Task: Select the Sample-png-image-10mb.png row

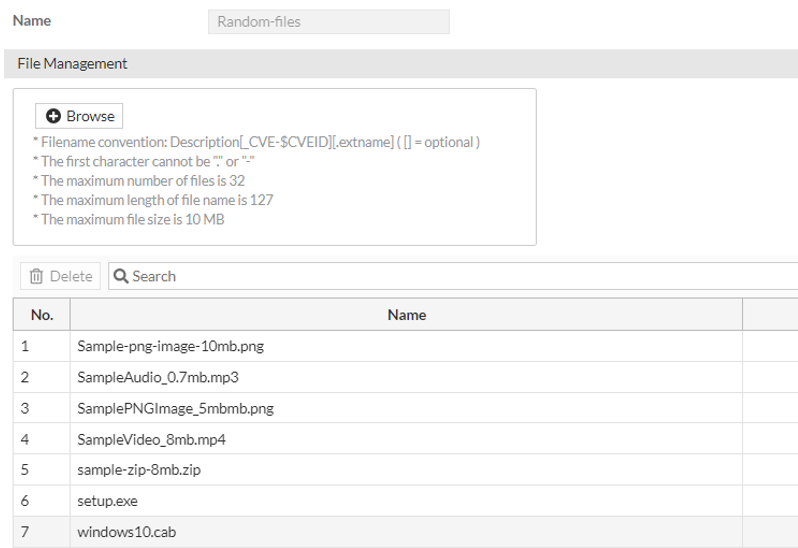Action: 170,346
